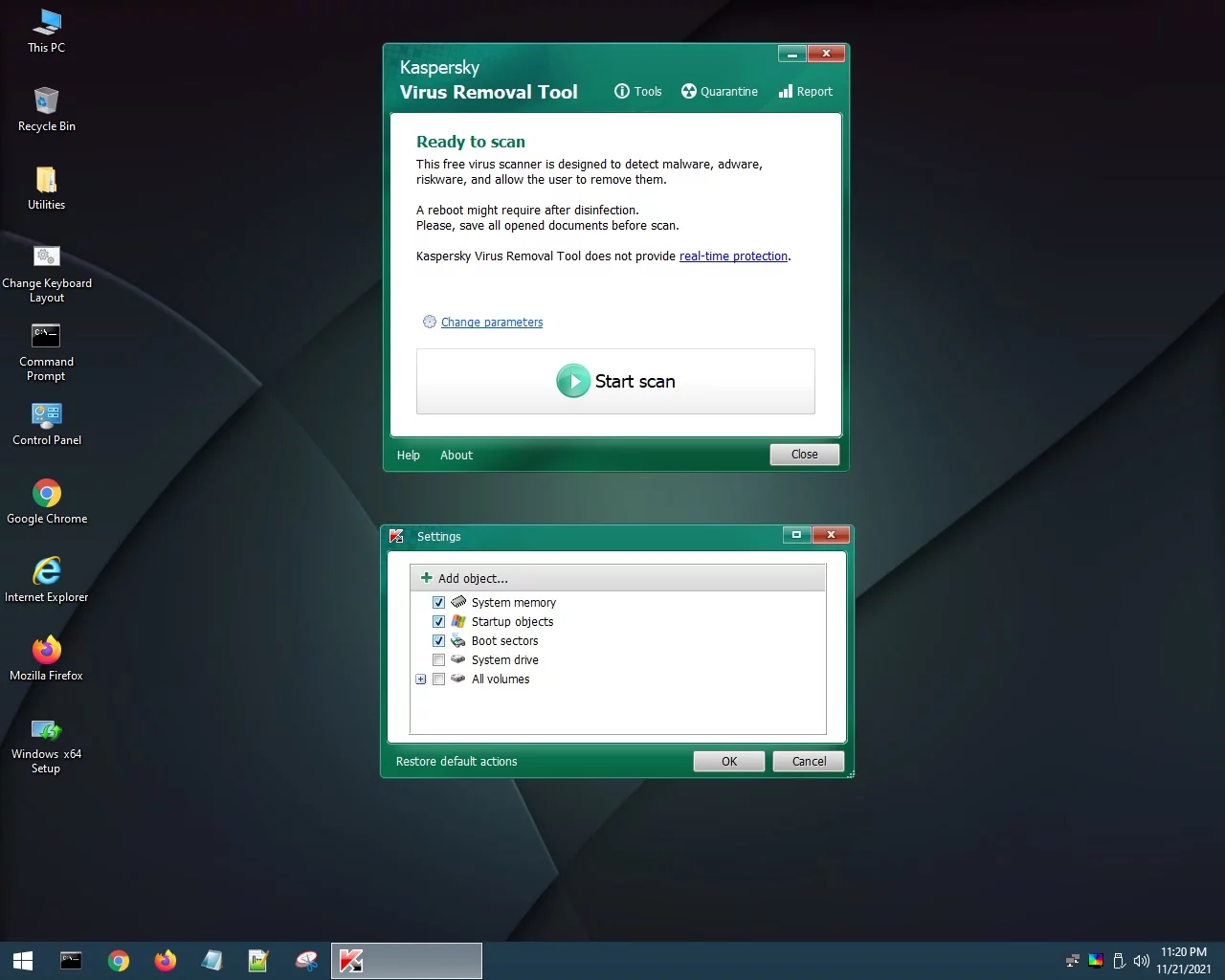Open Help in Kaspersky window

pyautogui.click(x=409, y=456)
